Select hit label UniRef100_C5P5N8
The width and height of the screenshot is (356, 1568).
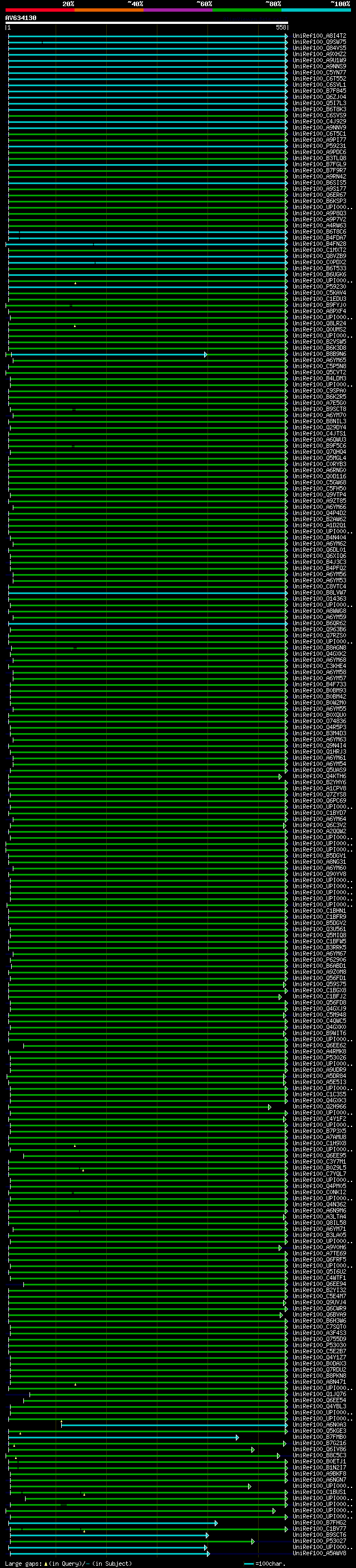pyautogui.click(x=319, y=366)
